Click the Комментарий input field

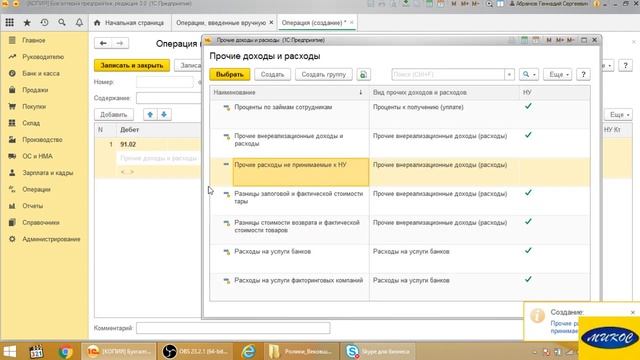click(233, 328)
